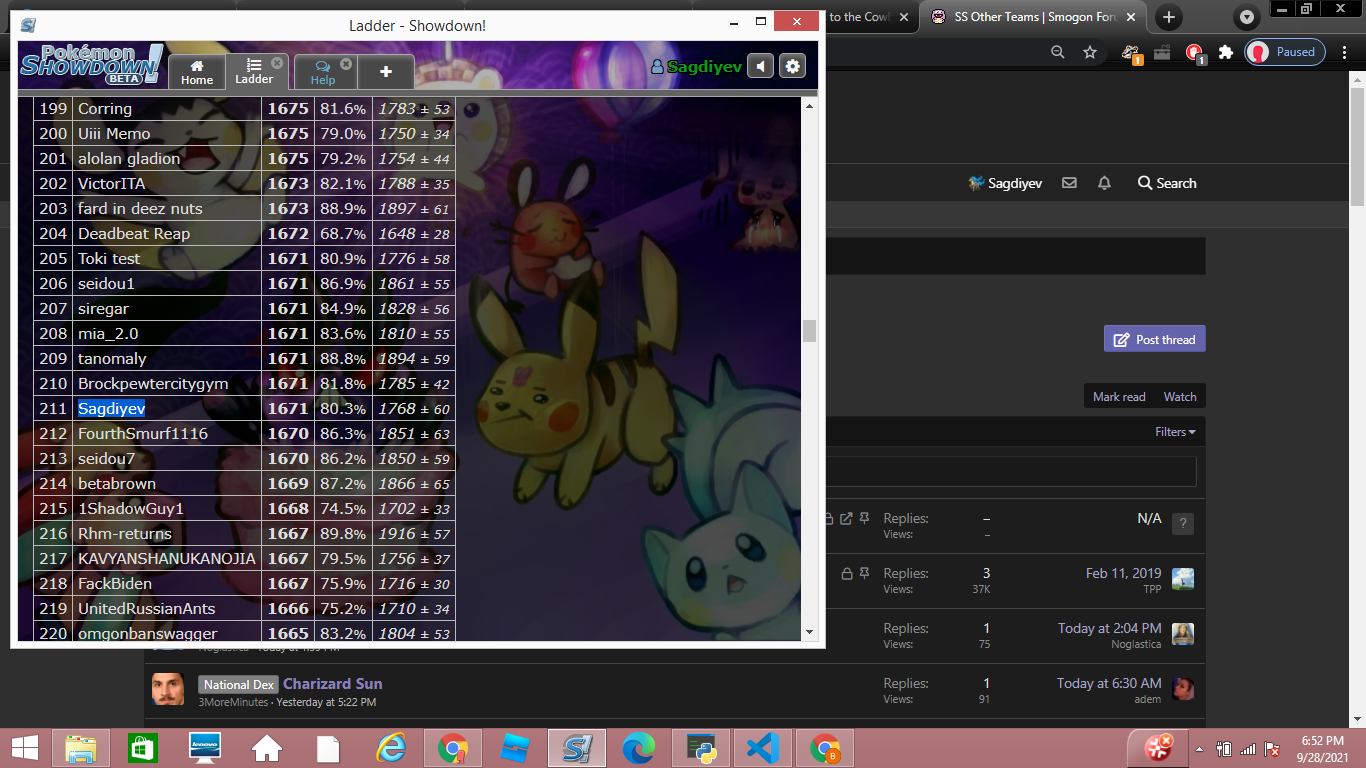This screenshot has width=1366, height=768.
Task: Close the Cowl browser tab
Action: pyautogui.click(x=904, y=17)
